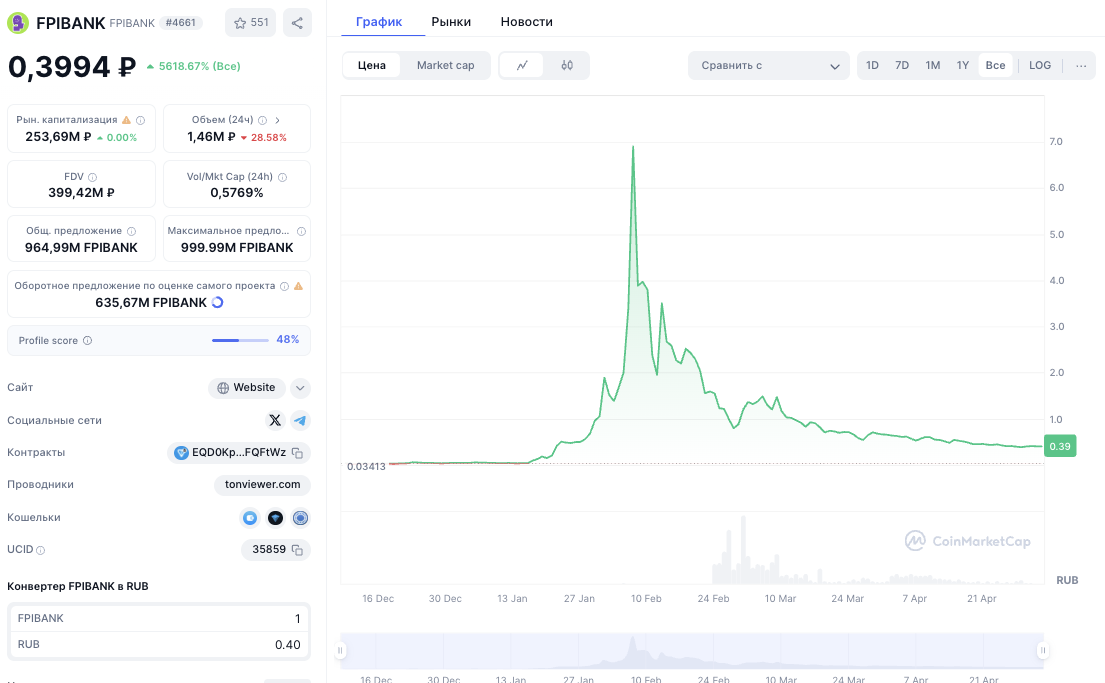Image resolution: width=1105 pixels, height=683 pixels.
Task: Set chart range to 7D
Action: click(901, 66)
